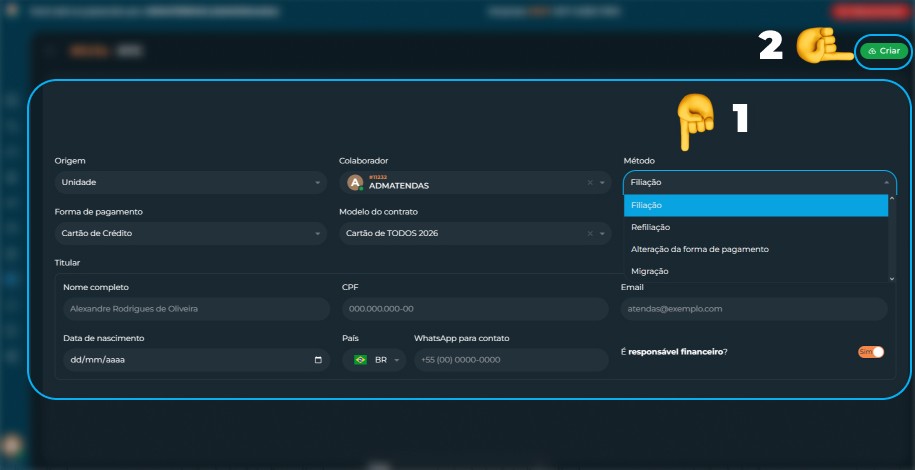
Task: Toggle the responsável financeiro Sim switch
Action: click(x=871, y=352)
